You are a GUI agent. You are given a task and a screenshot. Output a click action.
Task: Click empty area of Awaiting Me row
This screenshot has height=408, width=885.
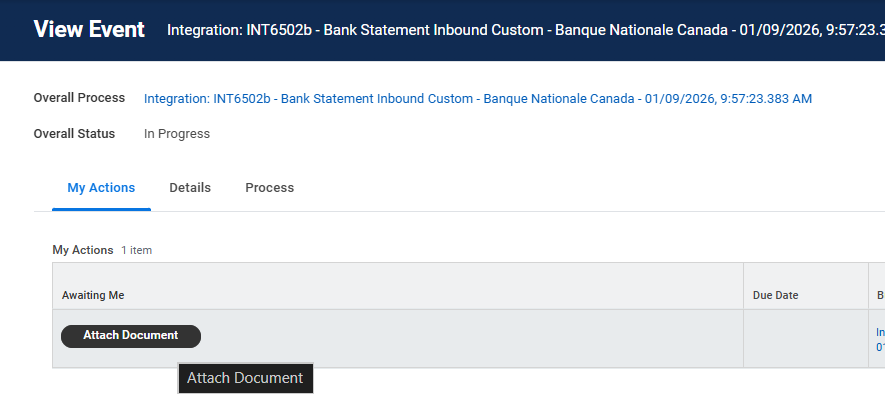tap(470, 338)
